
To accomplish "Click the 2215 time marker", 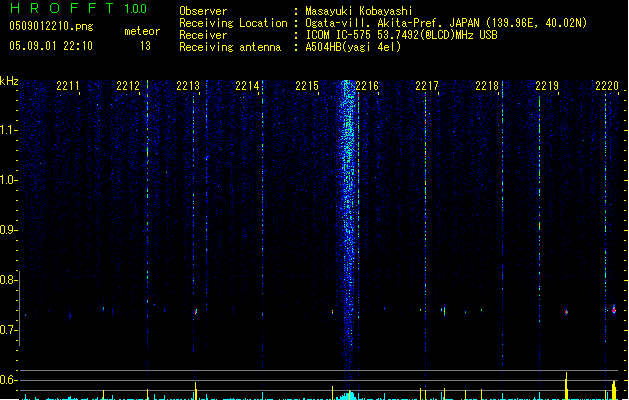I will pos(307,86).
